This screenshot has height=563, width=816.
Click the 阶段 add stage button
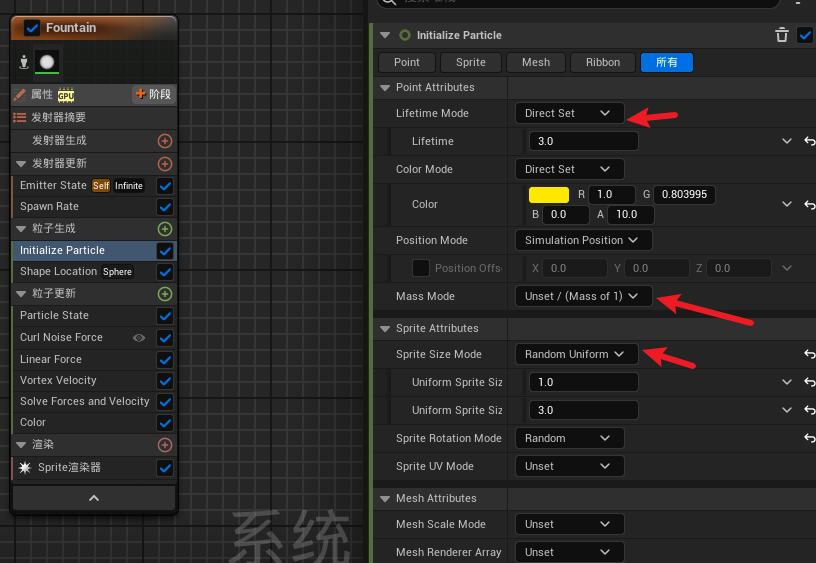click(x=154, y=94)
